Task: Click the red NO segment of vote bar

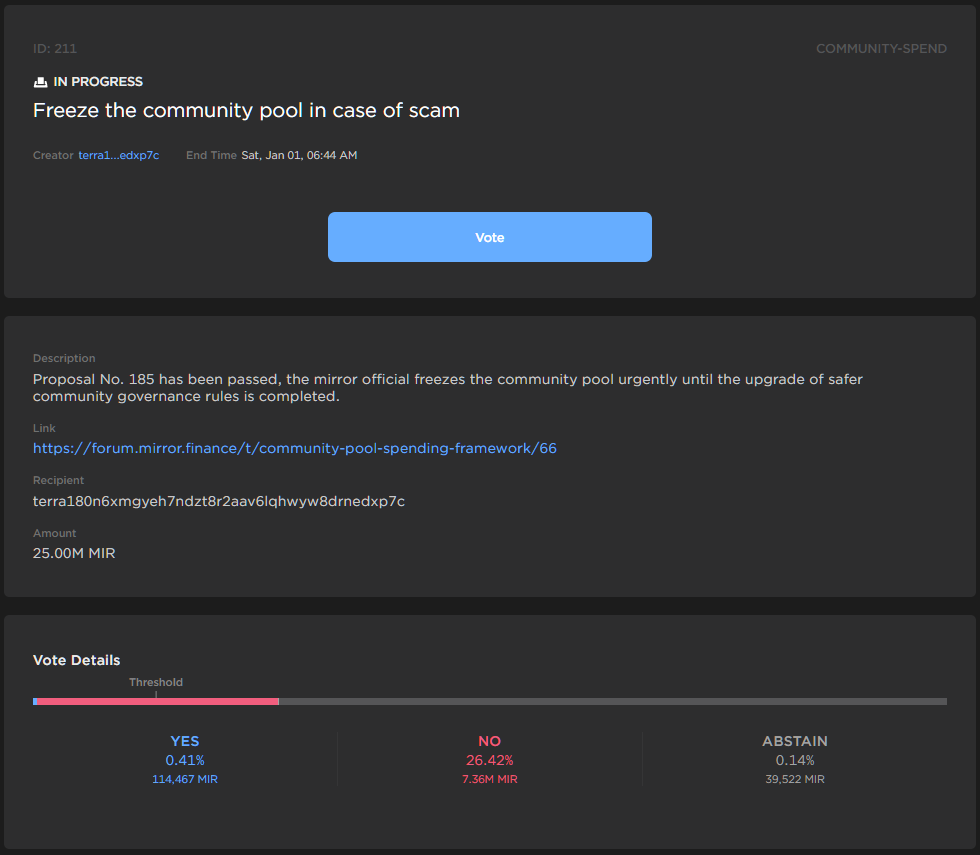Action: 158,702
